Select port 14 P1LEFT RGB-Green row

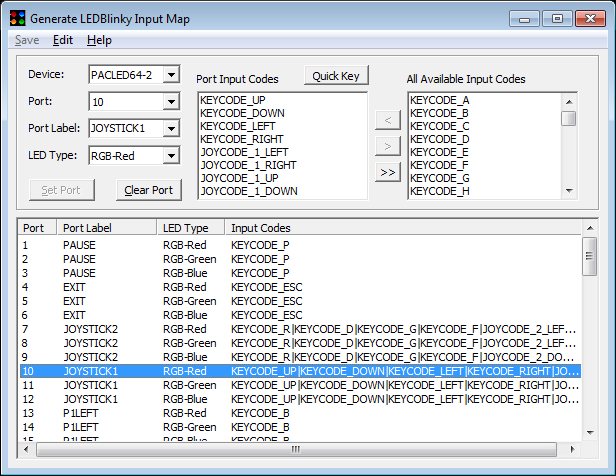point(301,427)
